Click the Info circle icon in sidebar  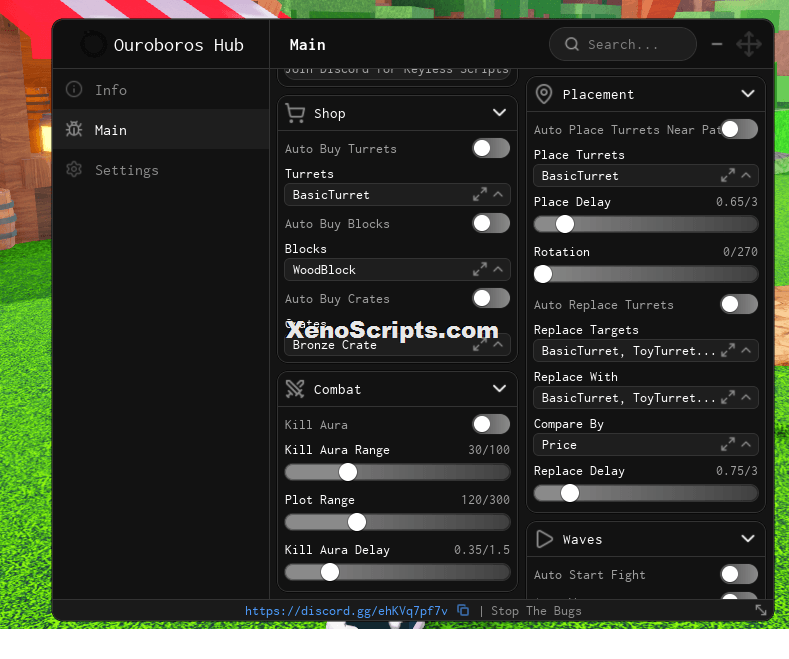(74, 90)
